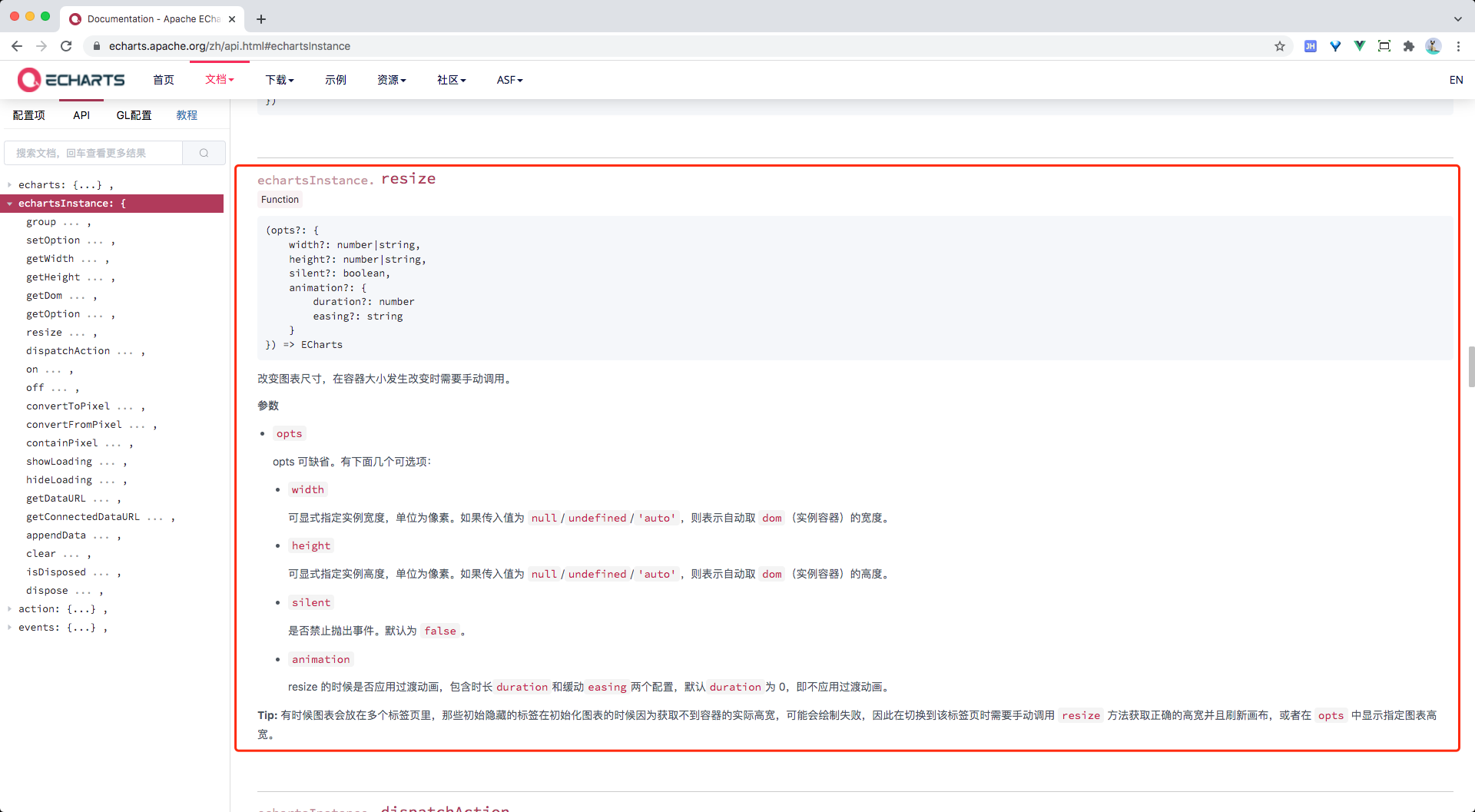Open the Chrome profile avatar
Image resolution: width=1475 pixels, height=812 pixels.
(x=1434, y=46)
